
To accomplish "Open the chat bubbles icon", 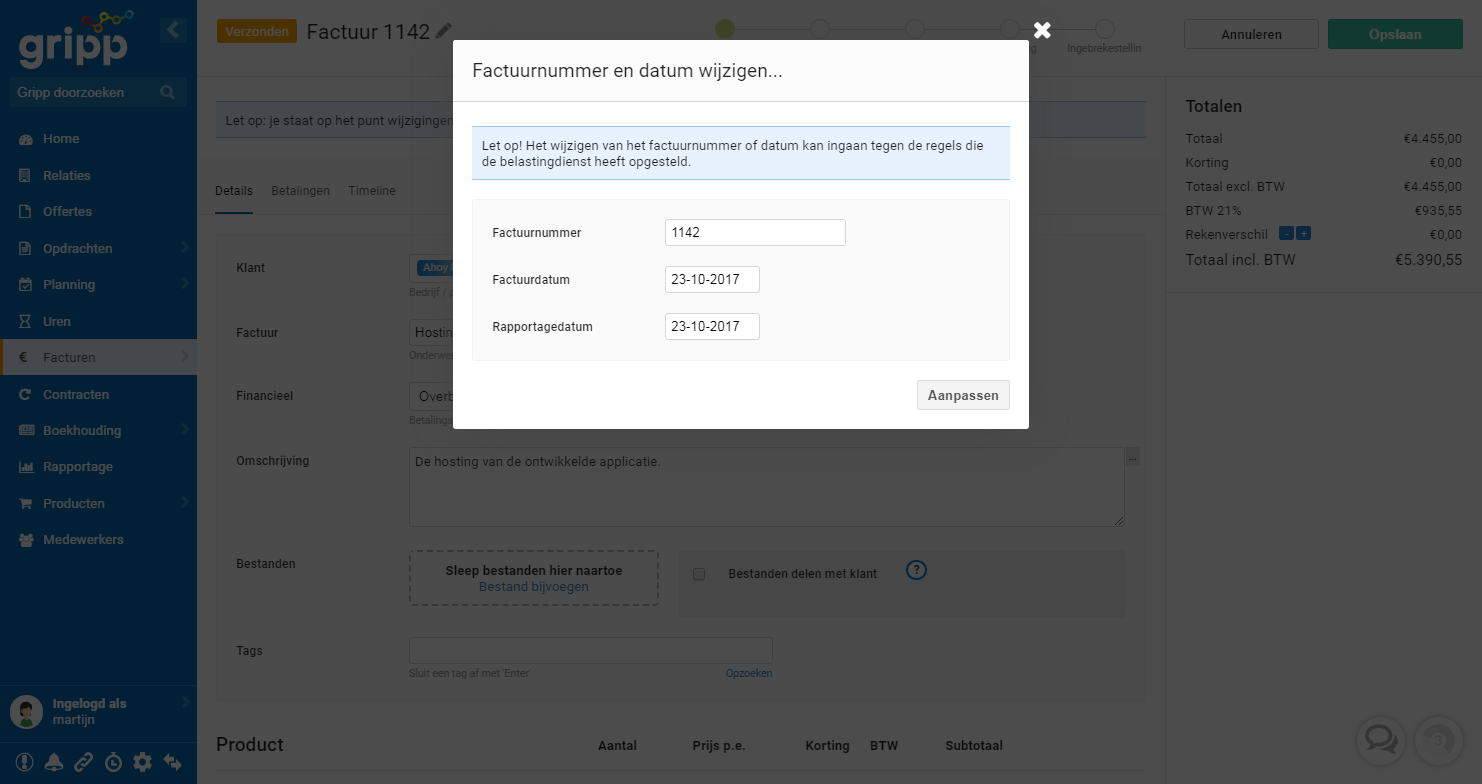I will pos(1381,740).
